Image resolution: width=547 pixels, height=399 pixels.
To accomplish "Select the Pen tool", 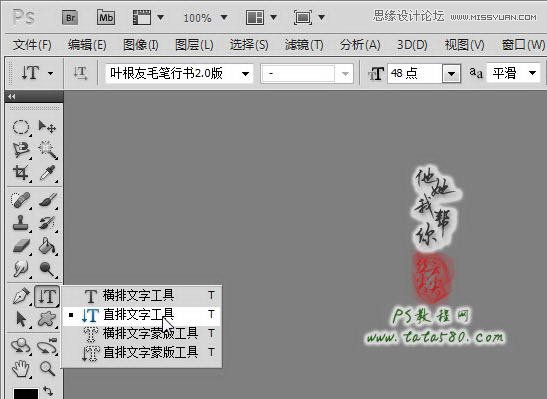I will (x=21, y=296).
